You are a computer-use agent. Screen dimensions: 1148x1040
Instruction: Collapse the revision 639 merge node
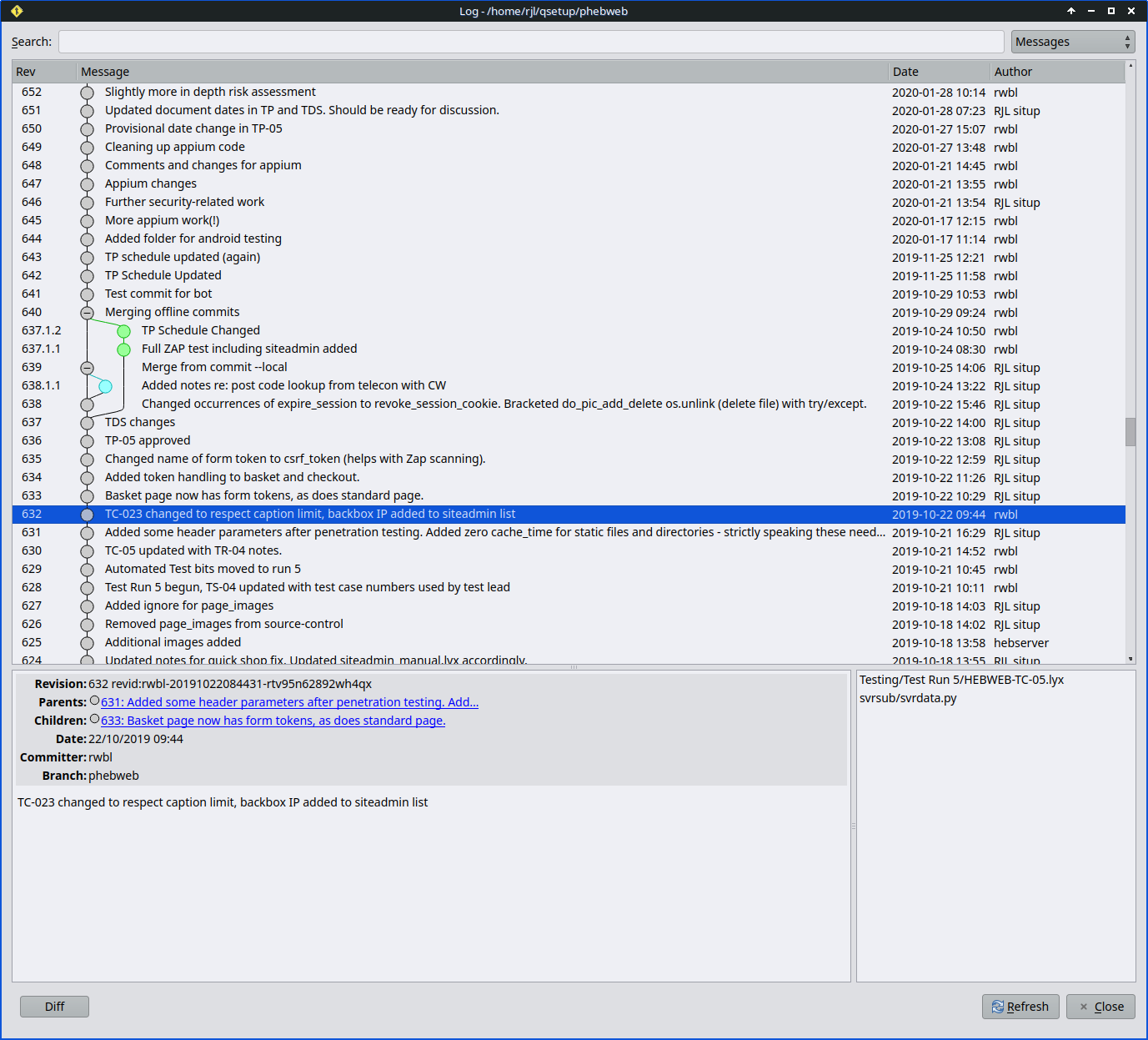click(x=87, y=368)
